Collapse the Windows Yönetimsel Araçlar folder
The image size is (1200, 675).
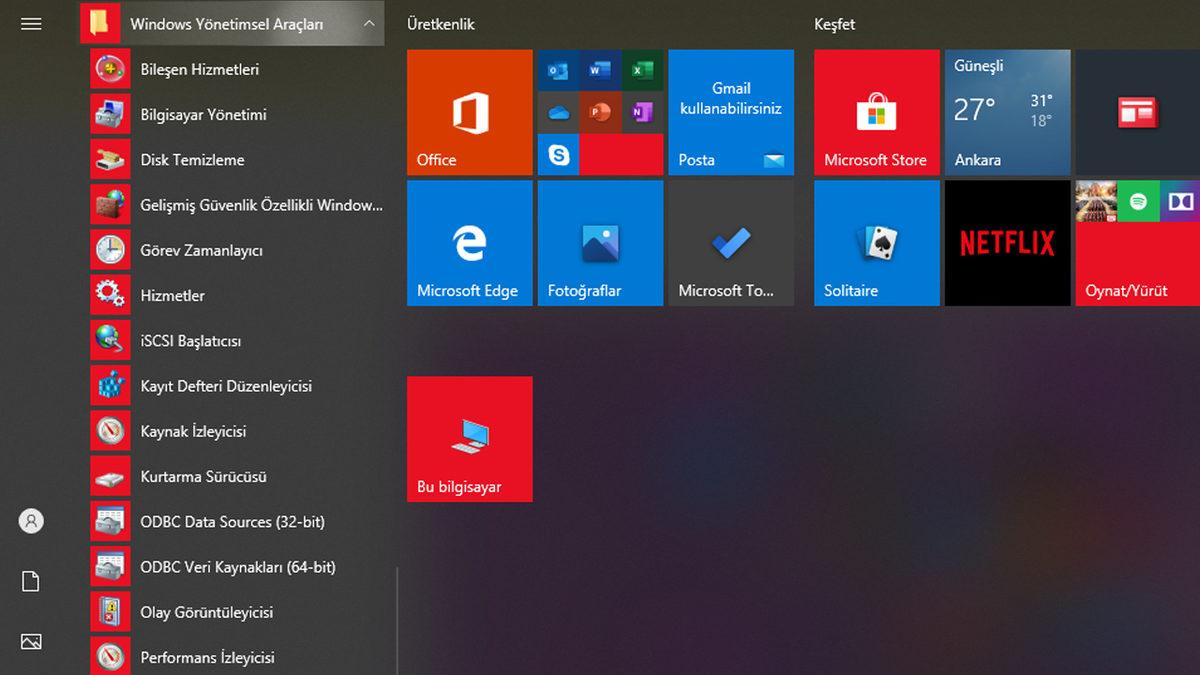[x=369, y=22]
